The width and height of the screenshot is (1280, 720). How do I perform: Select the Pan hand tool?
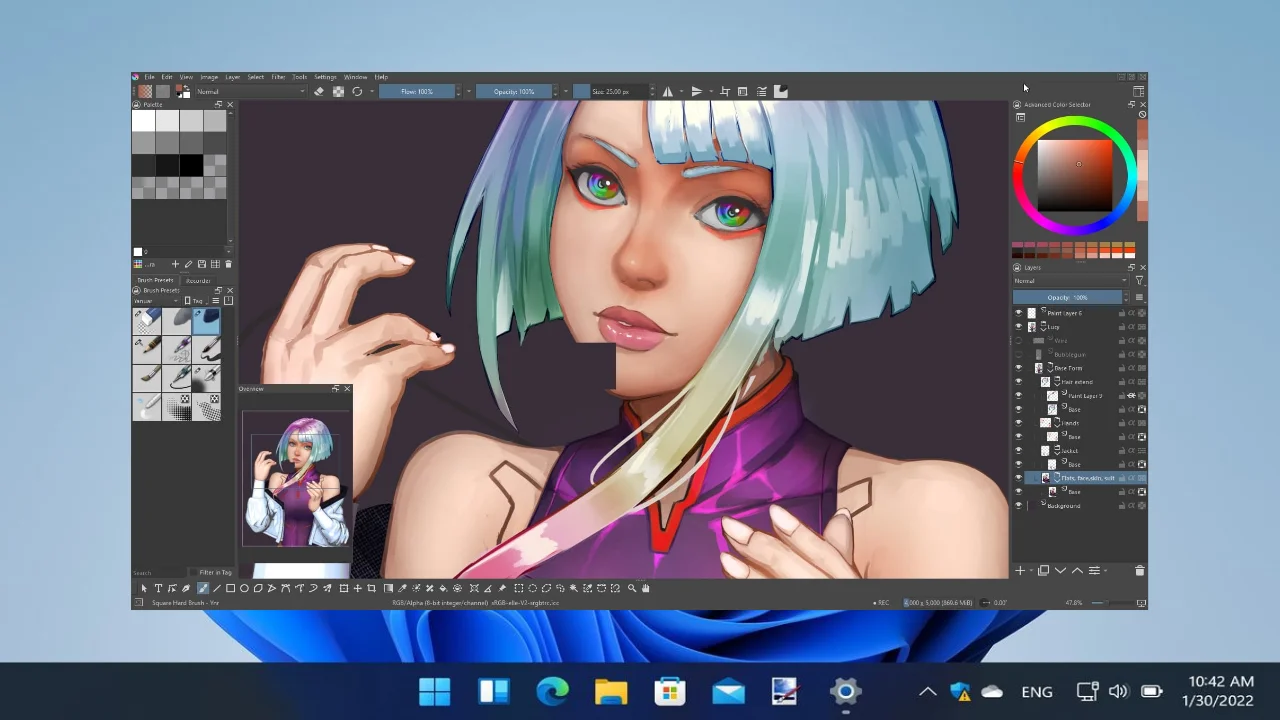tap(645, 588)
